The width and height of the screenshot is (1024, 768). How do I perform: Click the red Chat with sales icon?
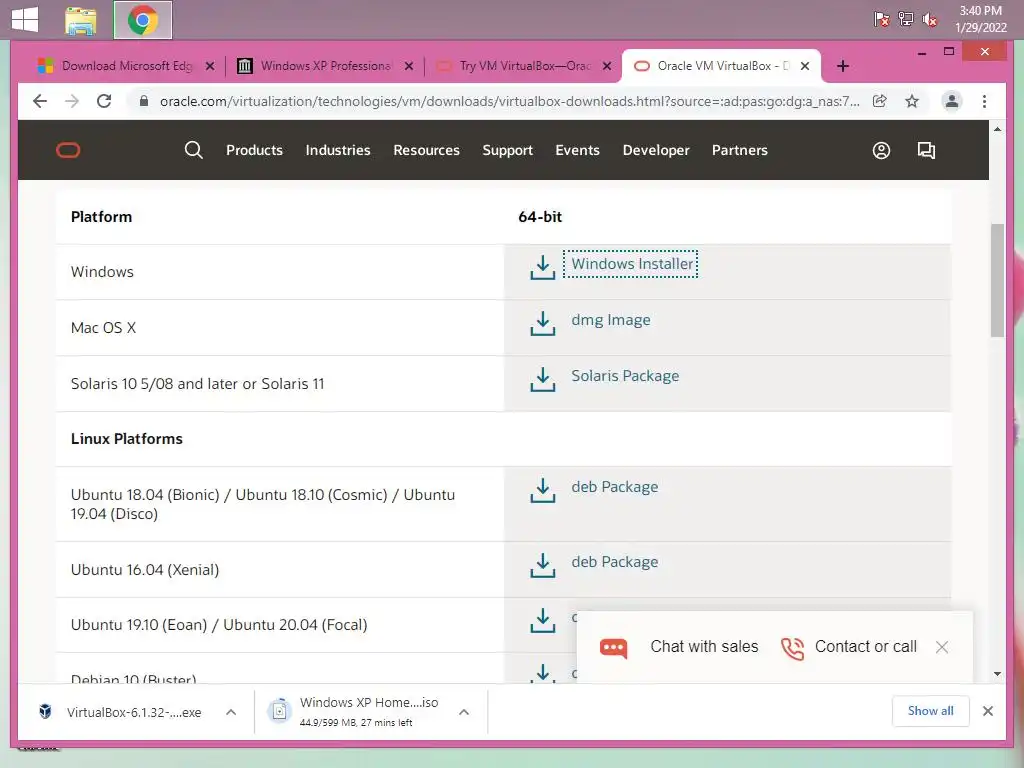[x=613, y=647]
